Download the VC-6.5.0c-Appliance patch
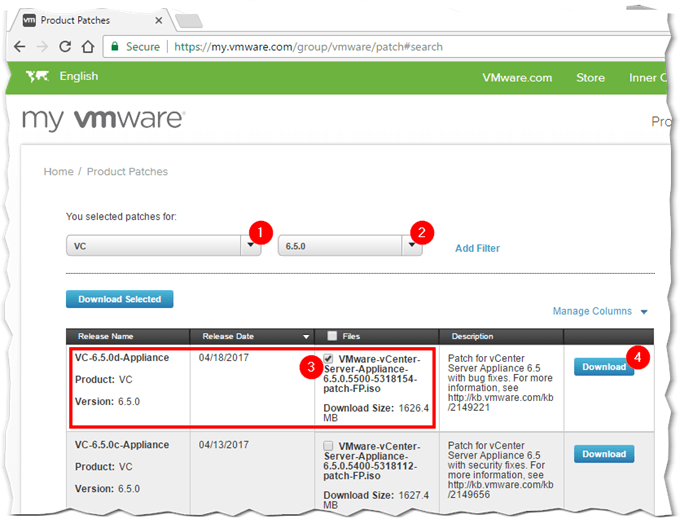Screen dimensions: 680x524 (604, 454)
